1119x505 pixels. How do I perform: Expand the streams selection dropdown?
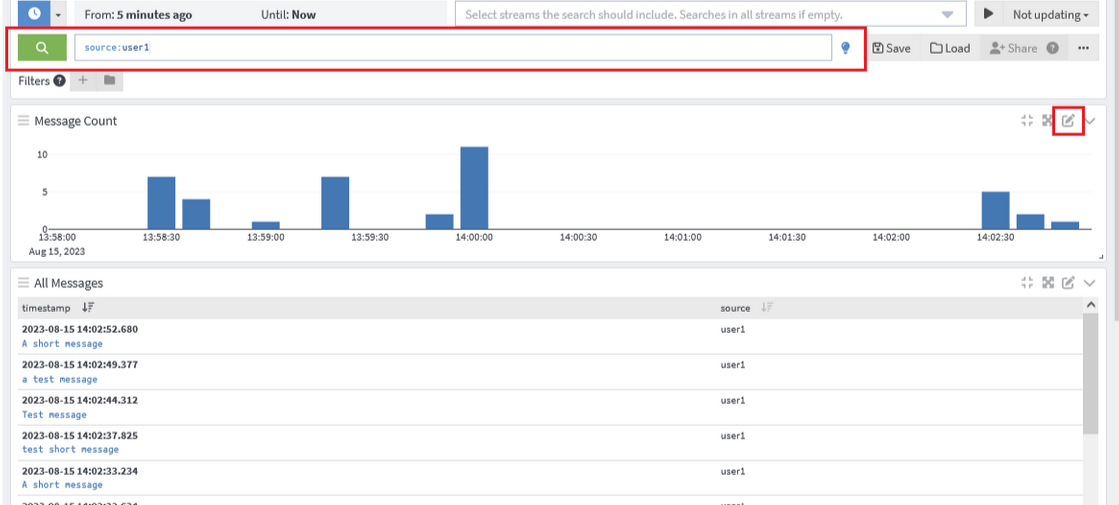pyautogui.click(x=947, y=15)
